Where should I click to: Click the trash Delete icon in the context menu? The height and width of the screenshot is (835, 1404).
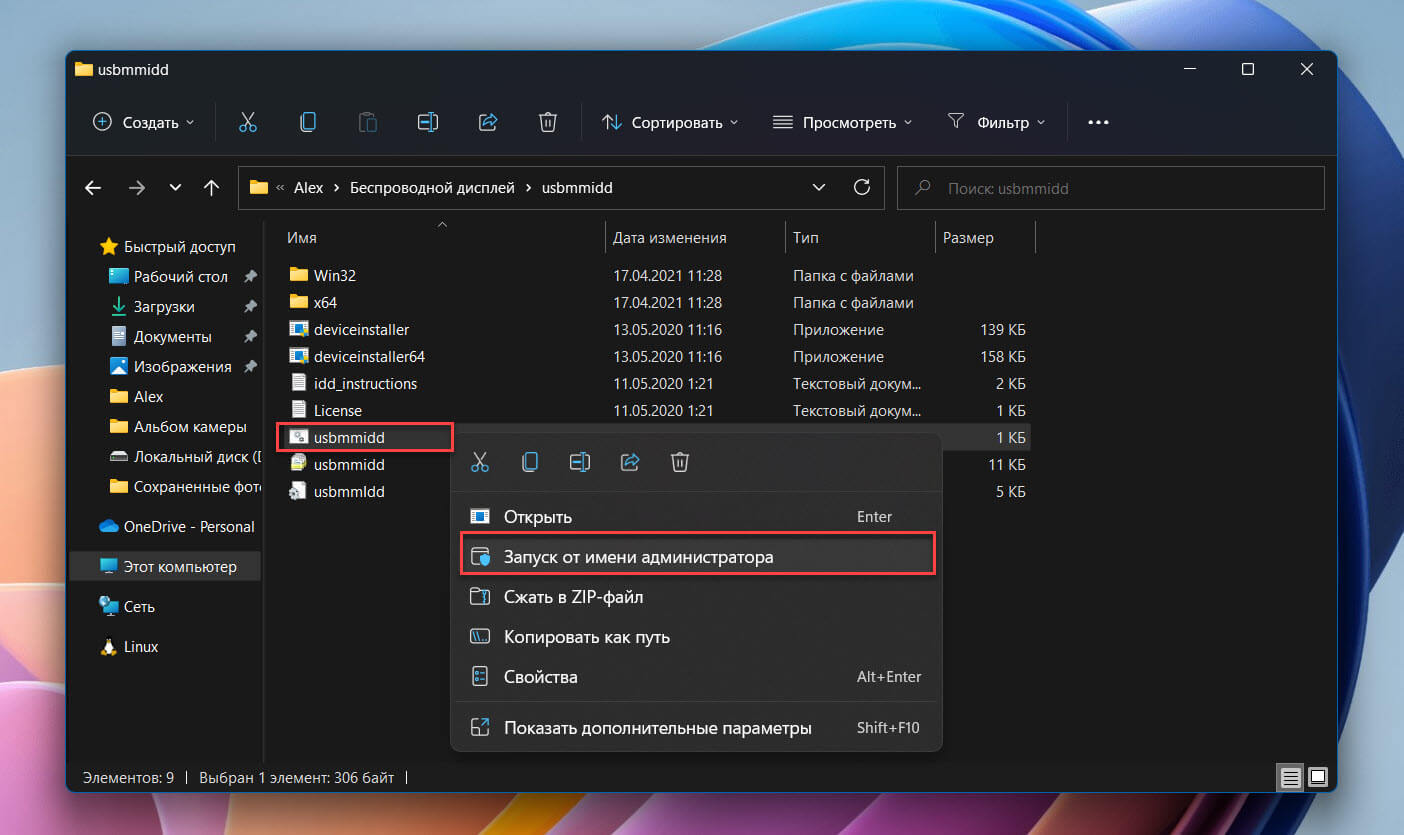pos(680,462)
